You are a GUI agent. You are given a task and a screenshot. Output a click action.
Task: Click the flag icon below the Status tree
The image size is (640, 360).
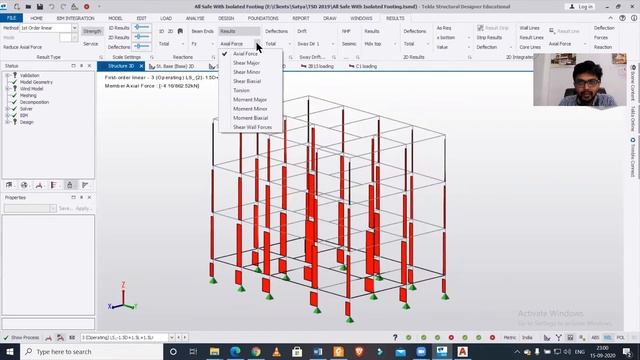(85, 185)
